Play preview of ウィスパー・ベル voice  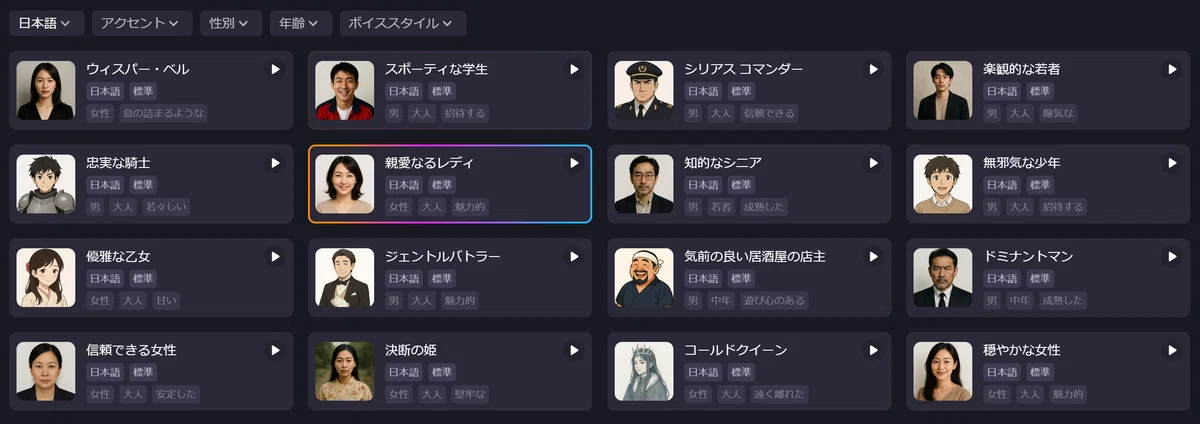point(275,69)
